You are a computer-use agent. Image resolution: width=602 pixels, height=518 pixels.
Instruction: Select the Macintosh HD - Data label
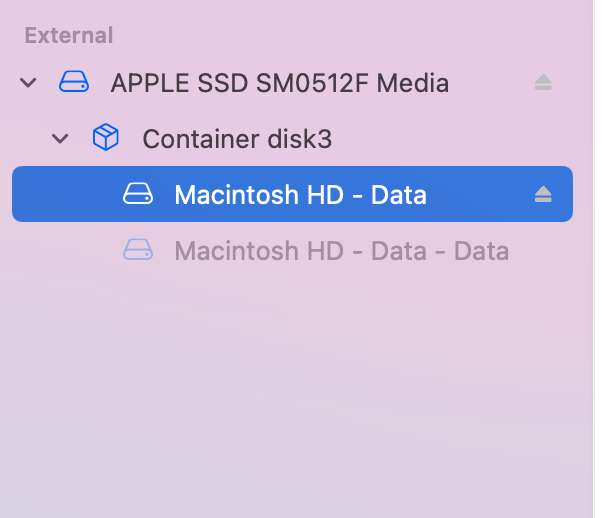pyautogui.click(x=300, y=195)
